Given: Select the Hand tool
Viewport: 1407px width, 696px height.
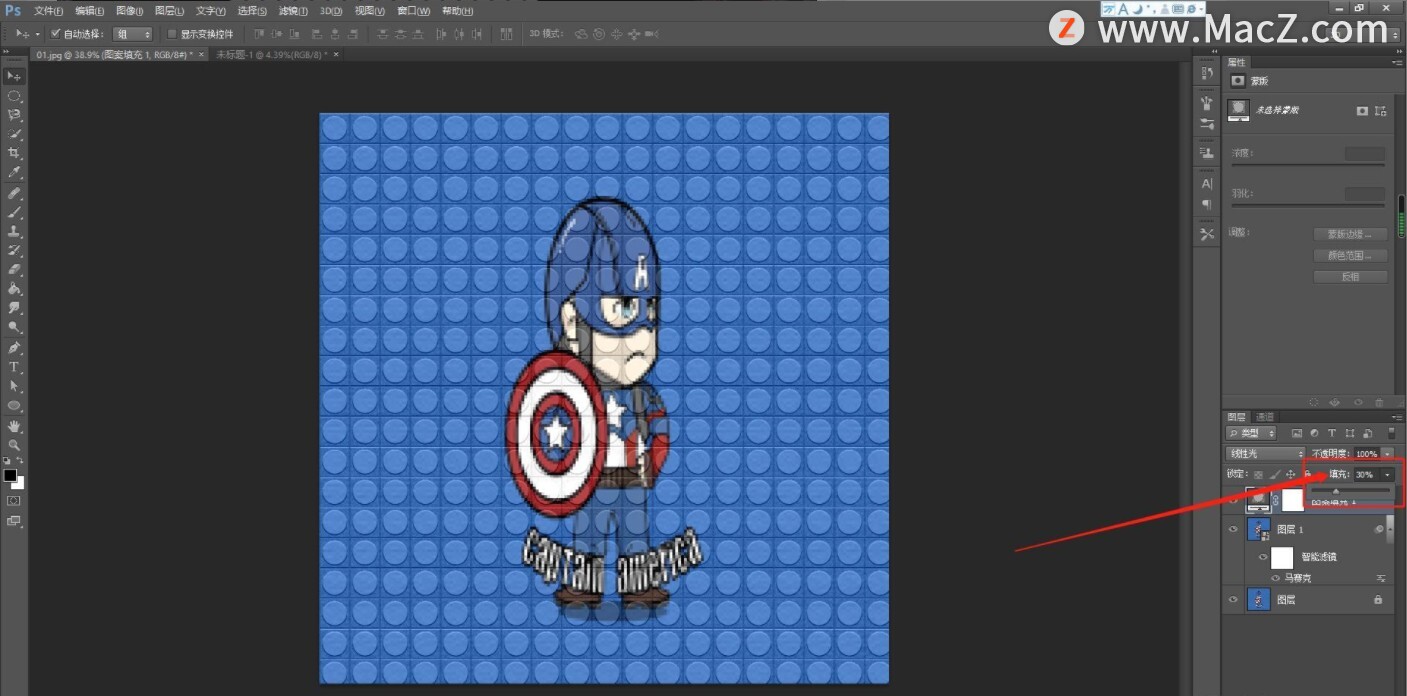Looking at the screenshot, I should (14, 426).
